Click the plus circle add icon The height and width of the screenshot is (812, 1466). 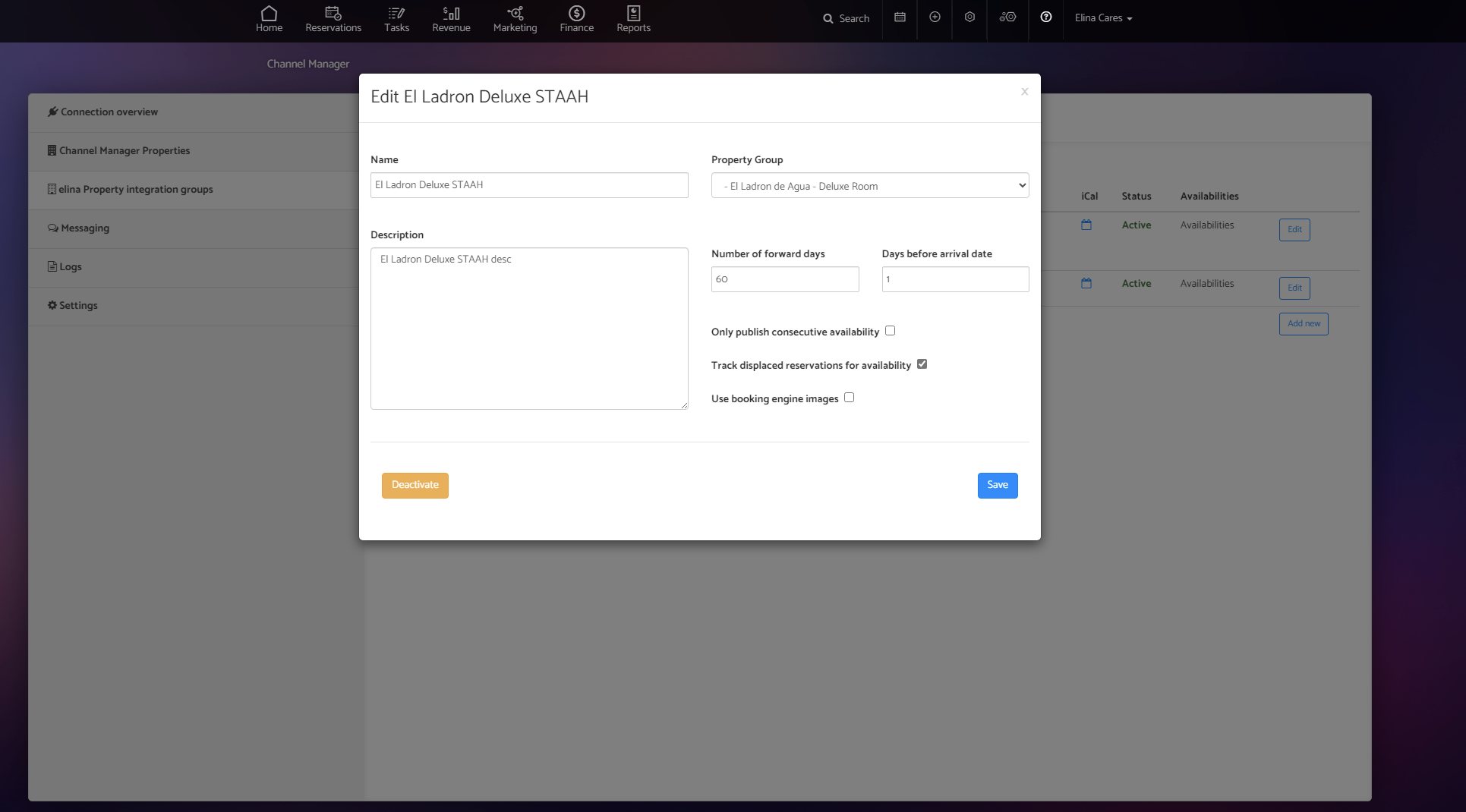tap(935, 17)
